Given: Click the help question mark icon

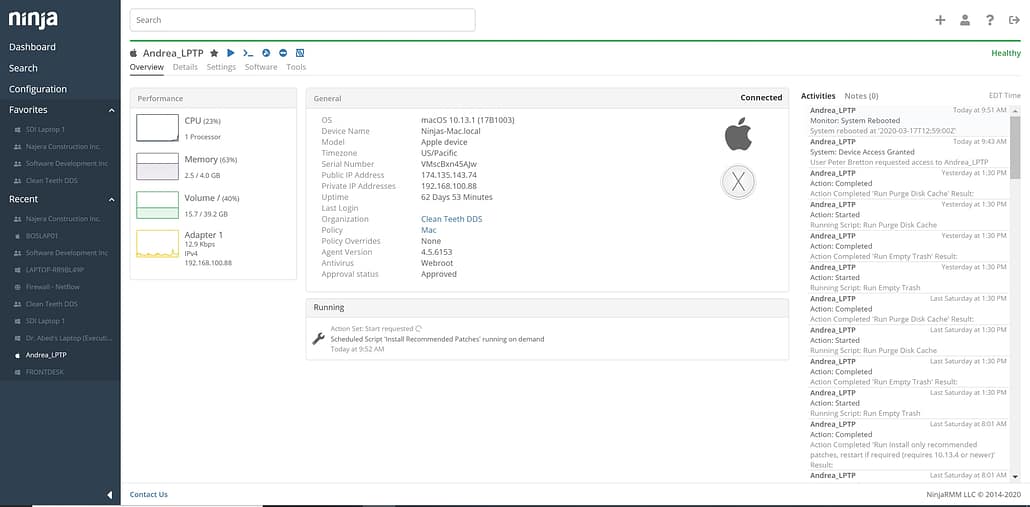Looking at the screenshot, I should [990, 20].
